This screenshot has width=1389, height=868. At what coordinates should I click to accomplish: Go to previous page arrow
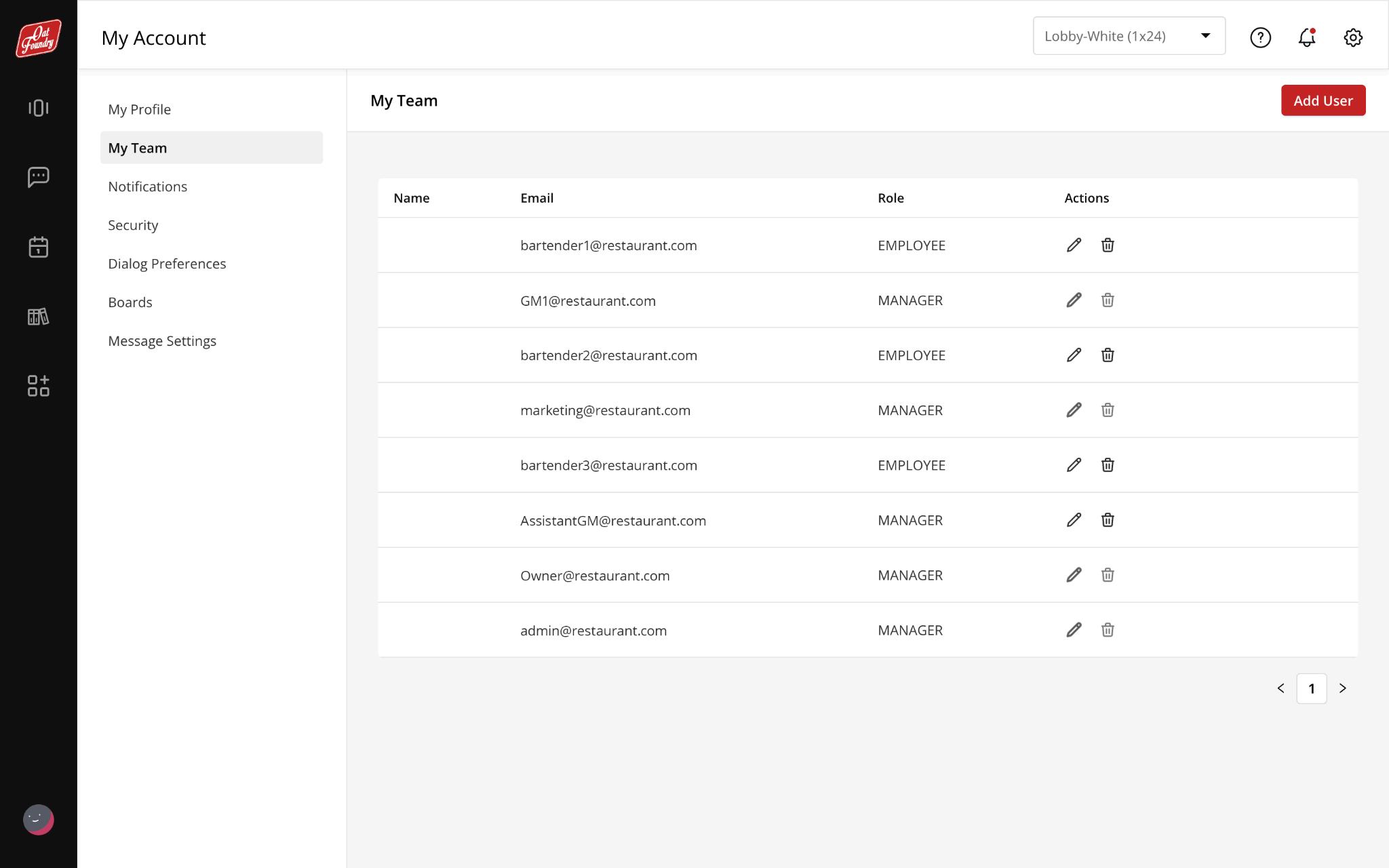pyautogui.click(x=1280, y=688)
